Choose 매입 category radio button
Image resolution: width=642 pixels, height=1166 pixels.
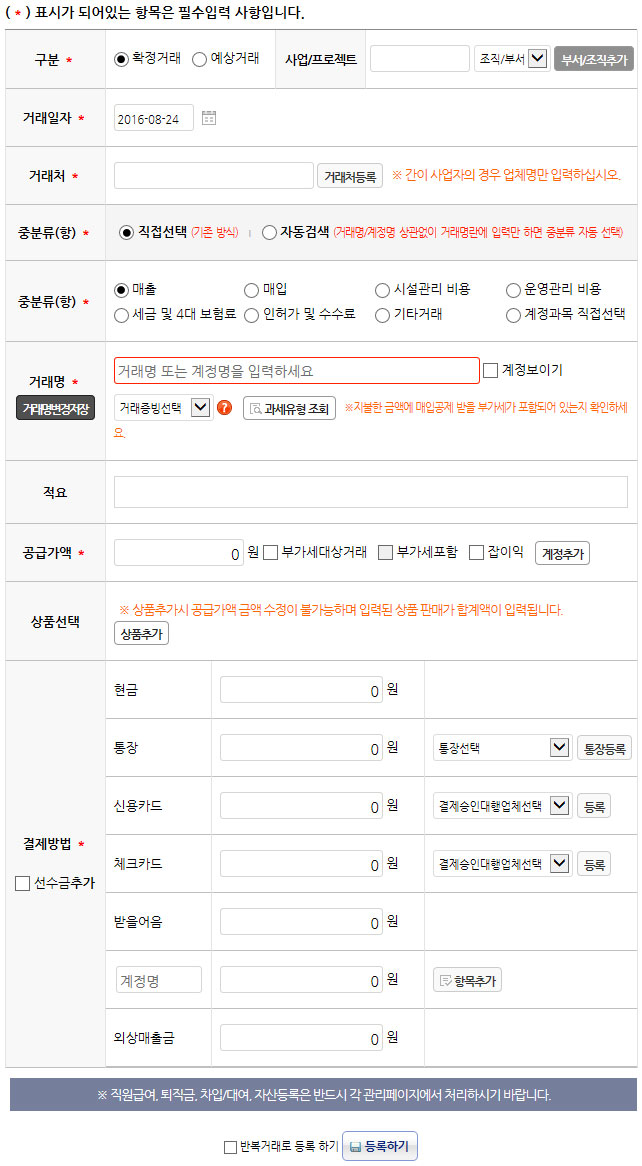[251, 290]
